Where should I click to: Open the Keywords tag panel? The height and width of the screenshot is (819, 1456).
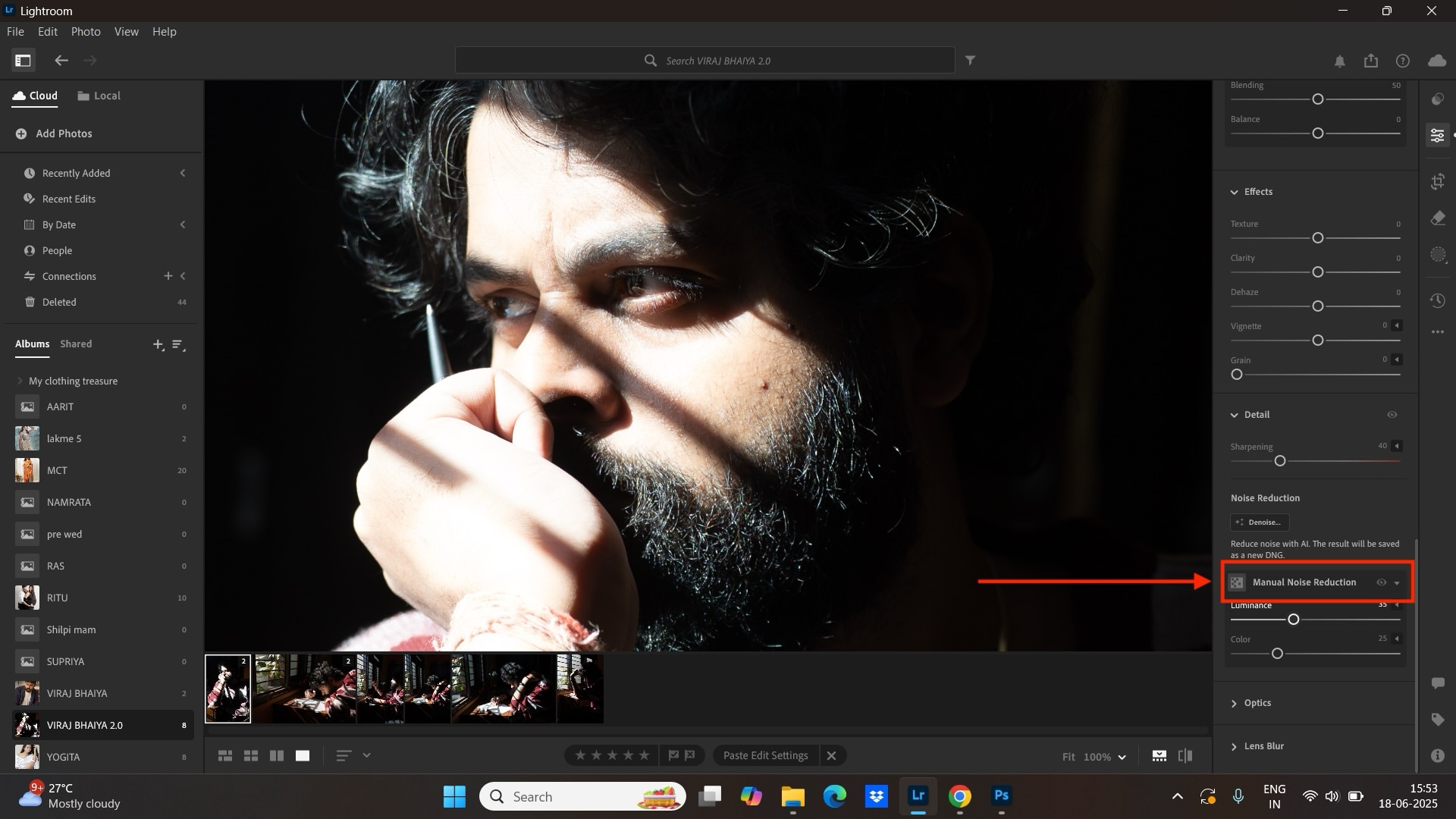pyautogui.click(x=1438, y=720)
